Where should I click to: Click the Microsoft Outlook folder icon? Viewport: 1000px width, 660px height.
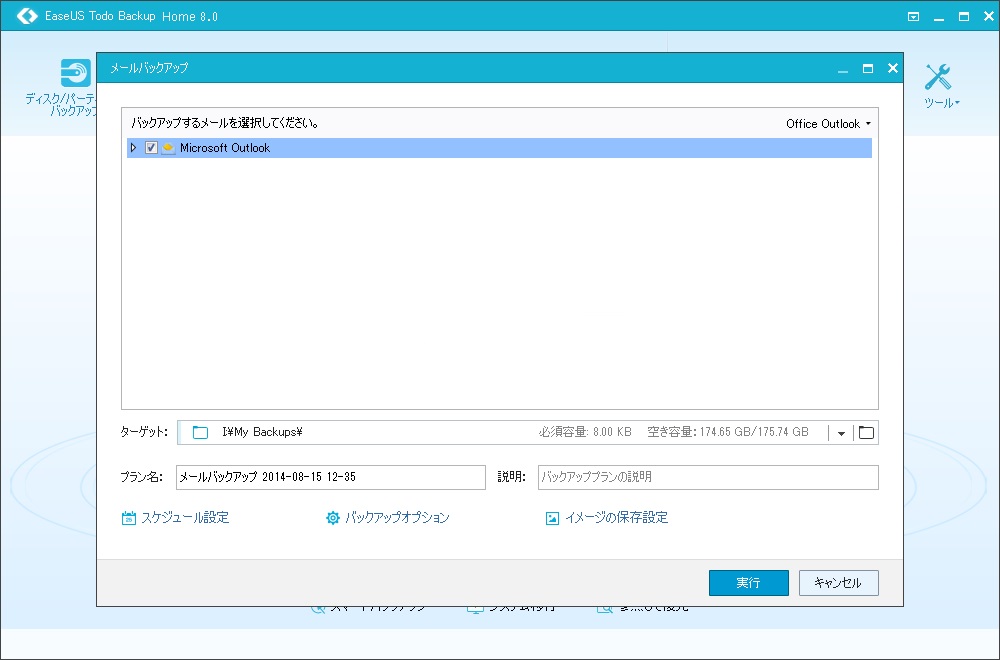(x=168, y=148)
